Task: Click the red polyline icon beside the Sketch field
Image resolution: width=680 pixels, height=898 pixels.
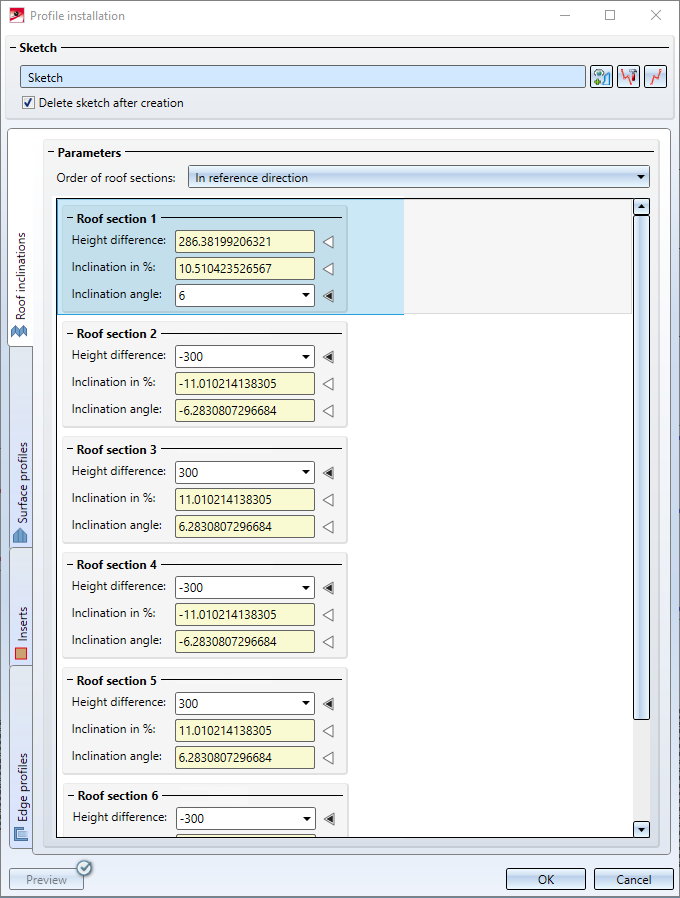Action: [x=655, y=77]
